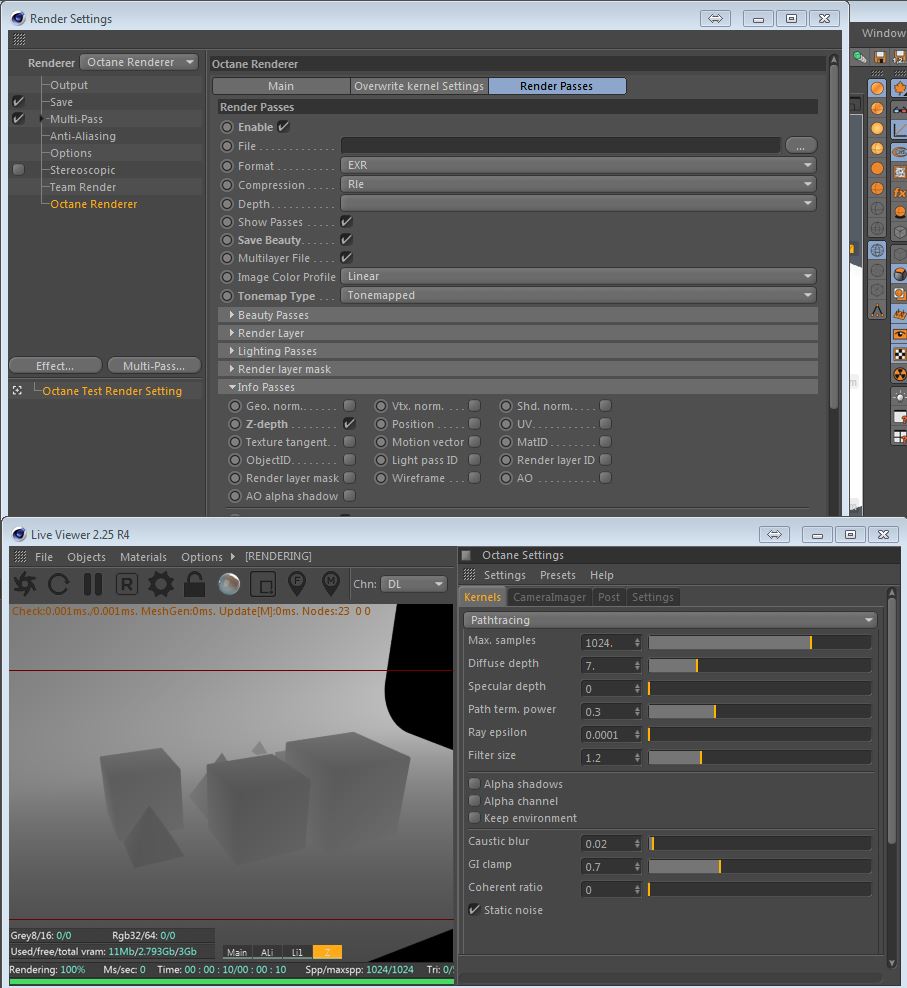
Task: Open Octane settings via the gear icon
Action: tap(161, 584)
